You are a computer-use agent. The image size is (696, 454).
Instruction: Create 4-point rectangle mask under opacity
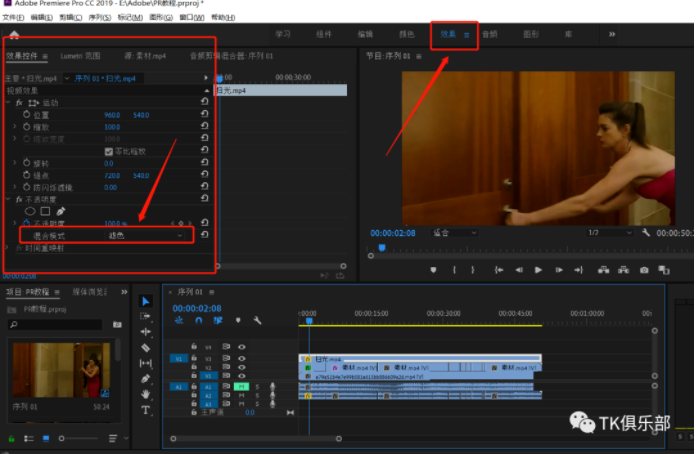click(x=45, y=211)
